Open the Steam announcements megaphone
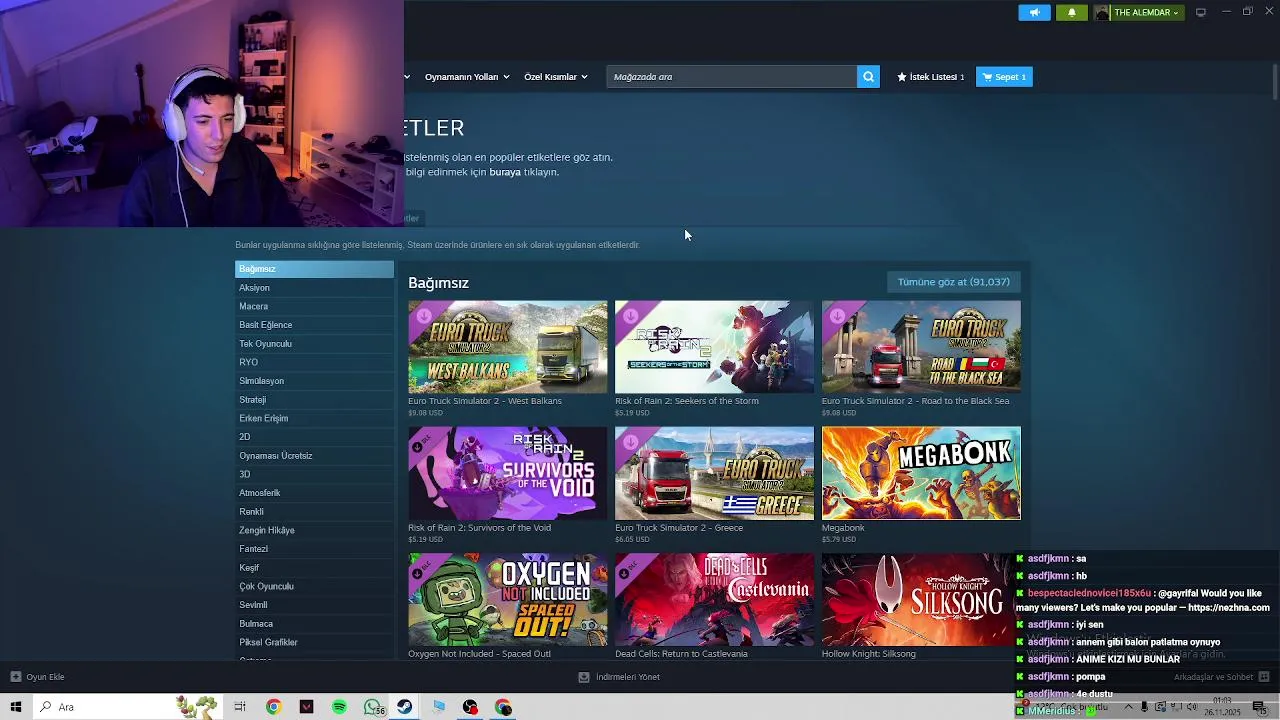This screenshot has width=1280, height=720. (1034, 13)
